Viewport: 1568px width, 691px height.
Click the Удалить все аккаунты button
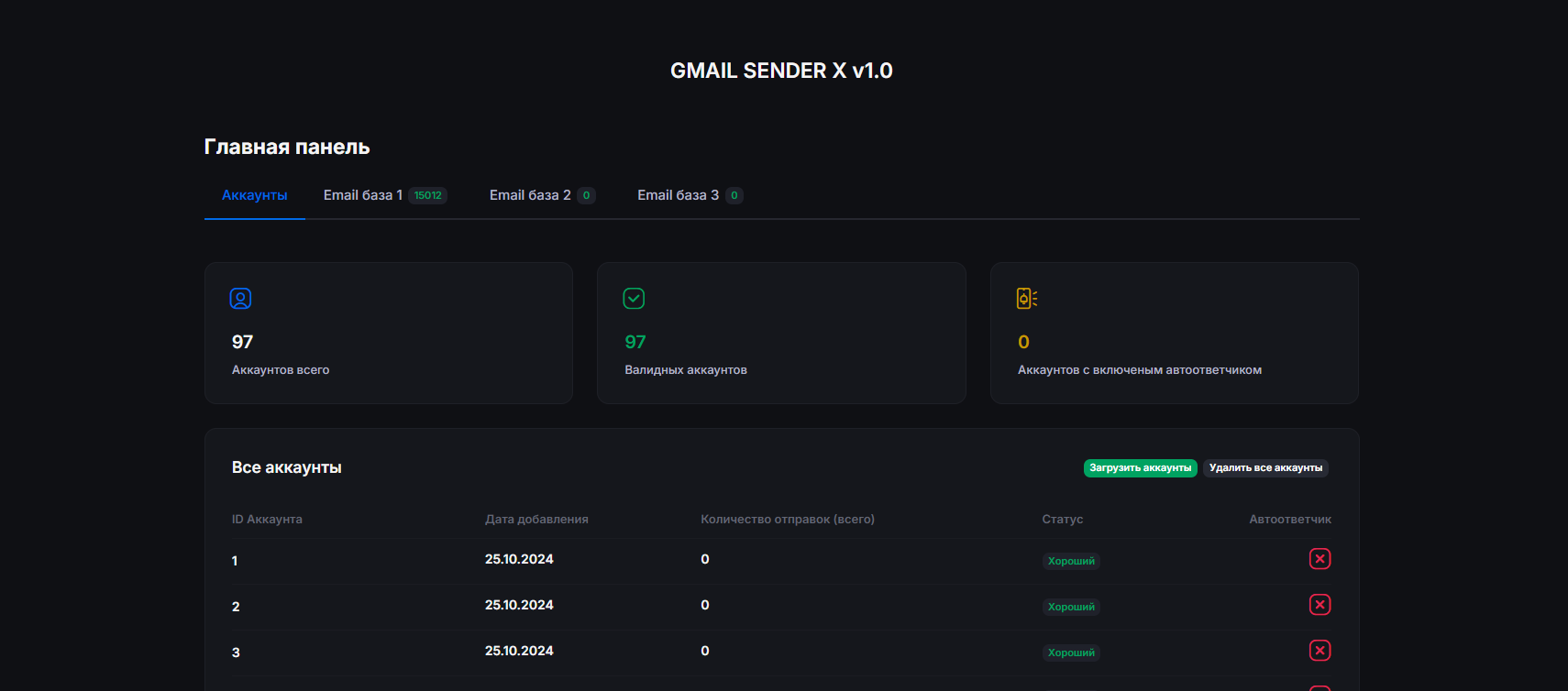click(1265, 468)
